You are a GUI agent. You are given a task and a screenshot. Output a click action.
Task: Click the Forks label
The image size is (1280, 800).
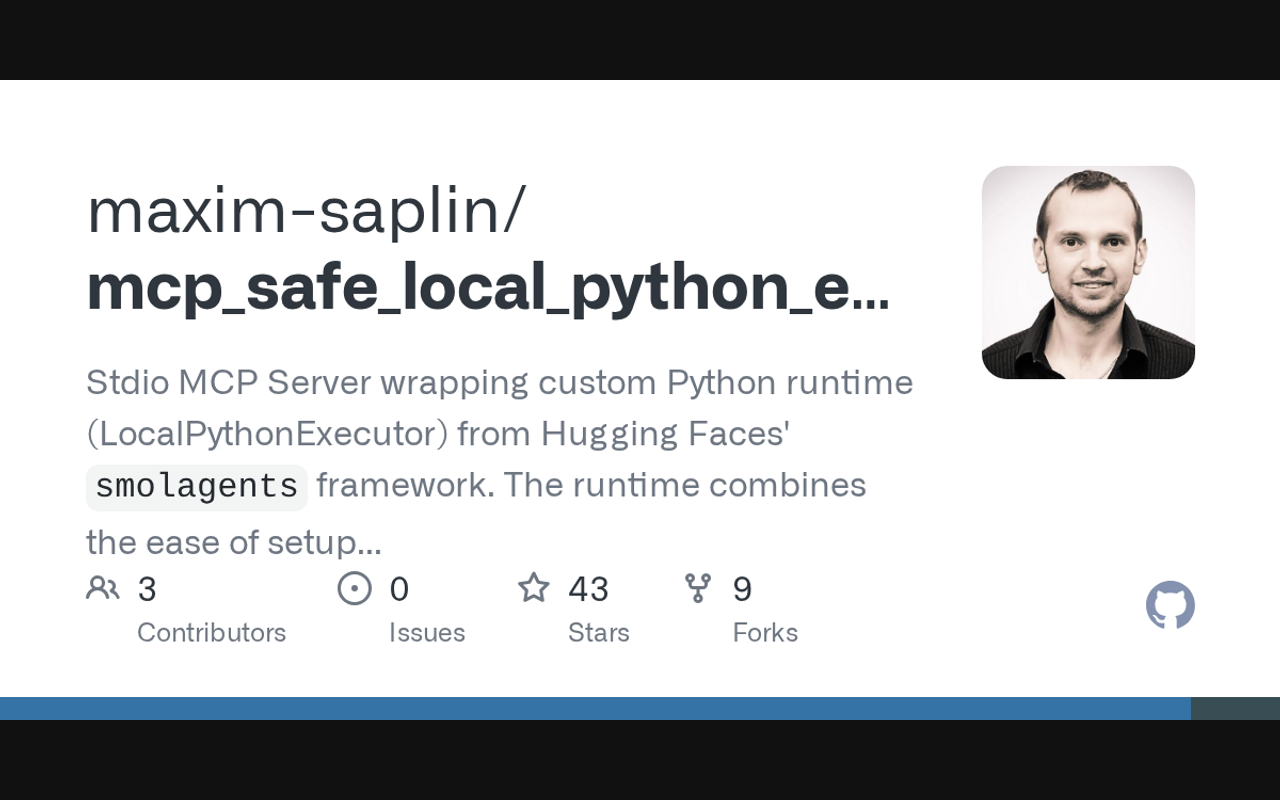coord(765,633)
